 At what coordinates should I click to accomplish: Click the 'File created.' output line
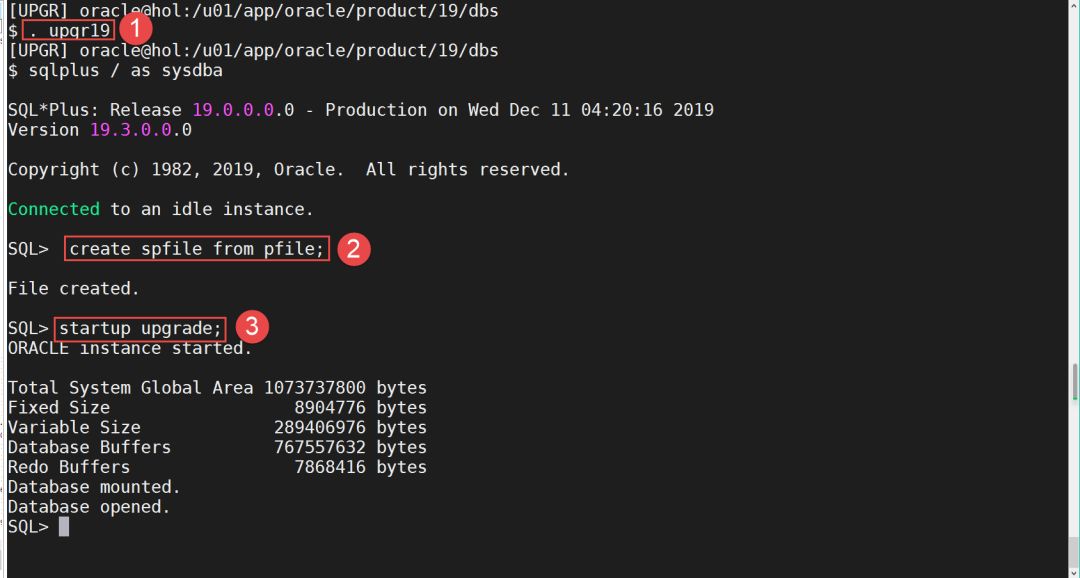click(x=73, y=289)
